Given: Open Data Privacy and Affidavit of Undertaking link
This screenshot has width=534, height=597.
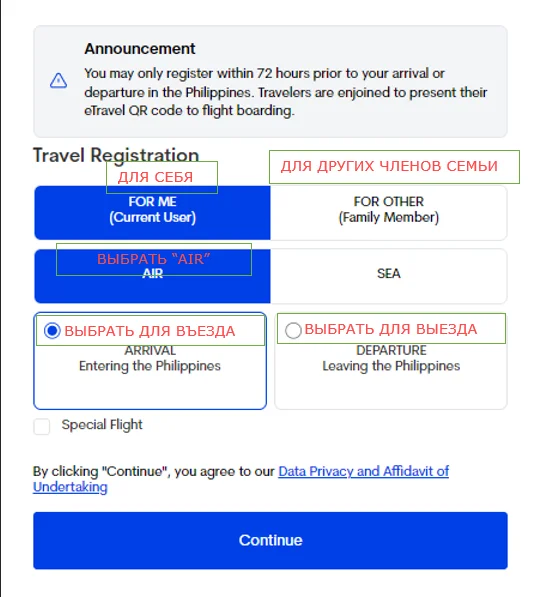Looking at the screenshot, I should pyautogui.click(x=241, y=479).
